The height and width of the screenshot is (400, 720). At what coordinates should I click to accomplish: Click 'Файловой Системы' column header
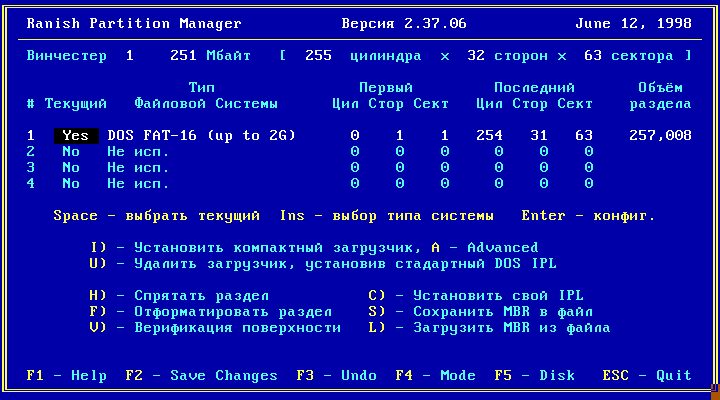coord(206,104)
